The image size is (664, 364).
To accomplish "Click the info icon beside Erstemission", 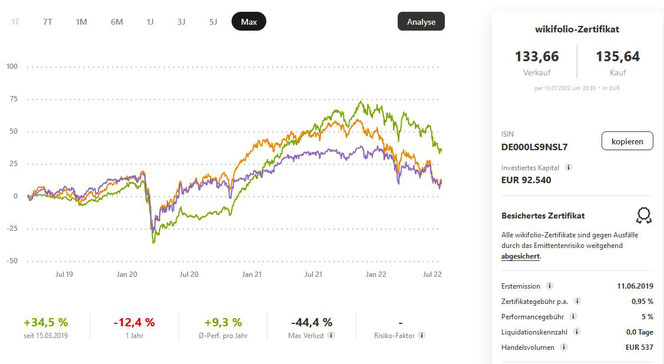I will point(549,286).
